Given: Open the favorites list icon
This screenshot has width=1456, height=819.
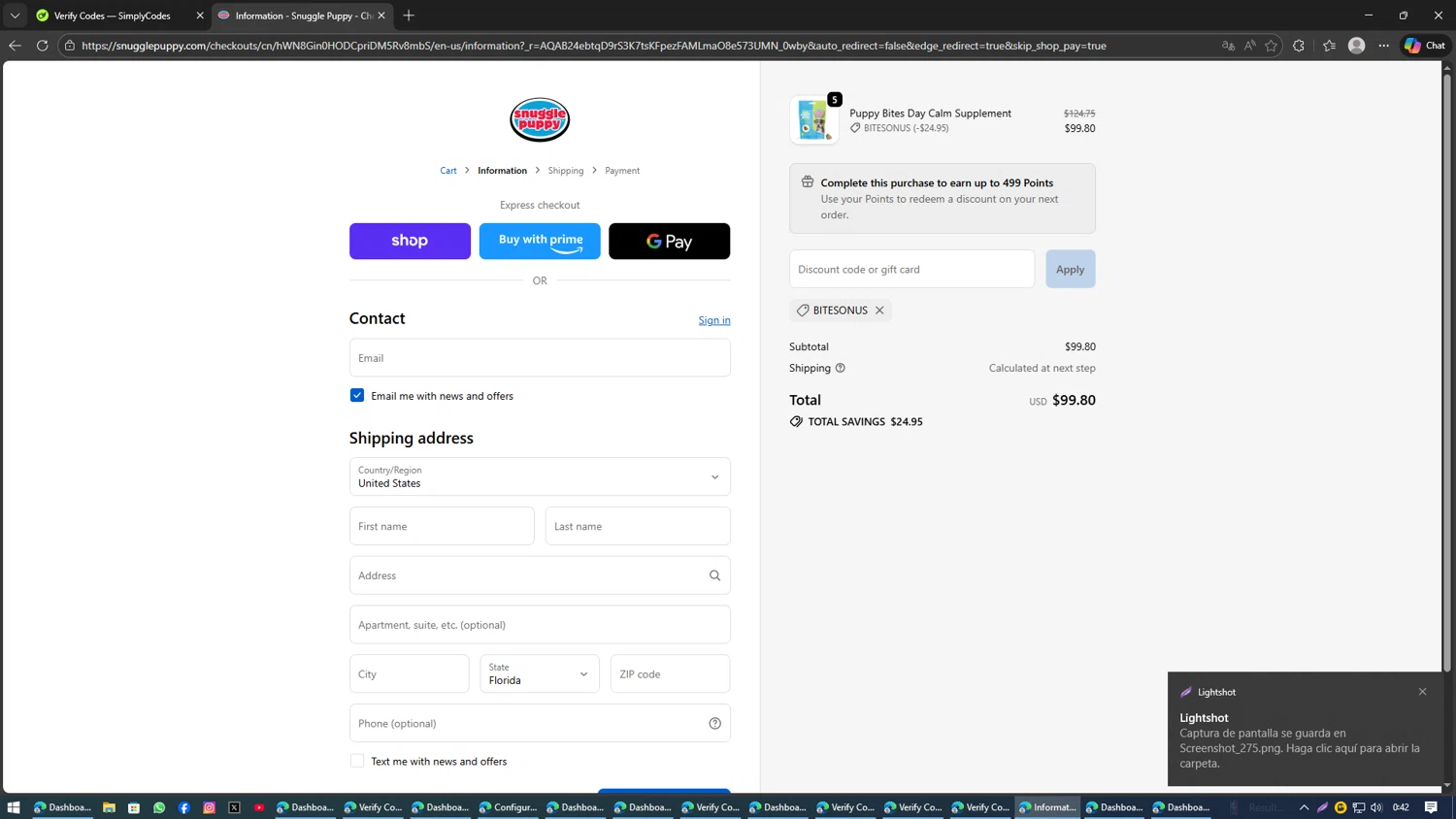Looking at the screenshot, I should 1329,46.
